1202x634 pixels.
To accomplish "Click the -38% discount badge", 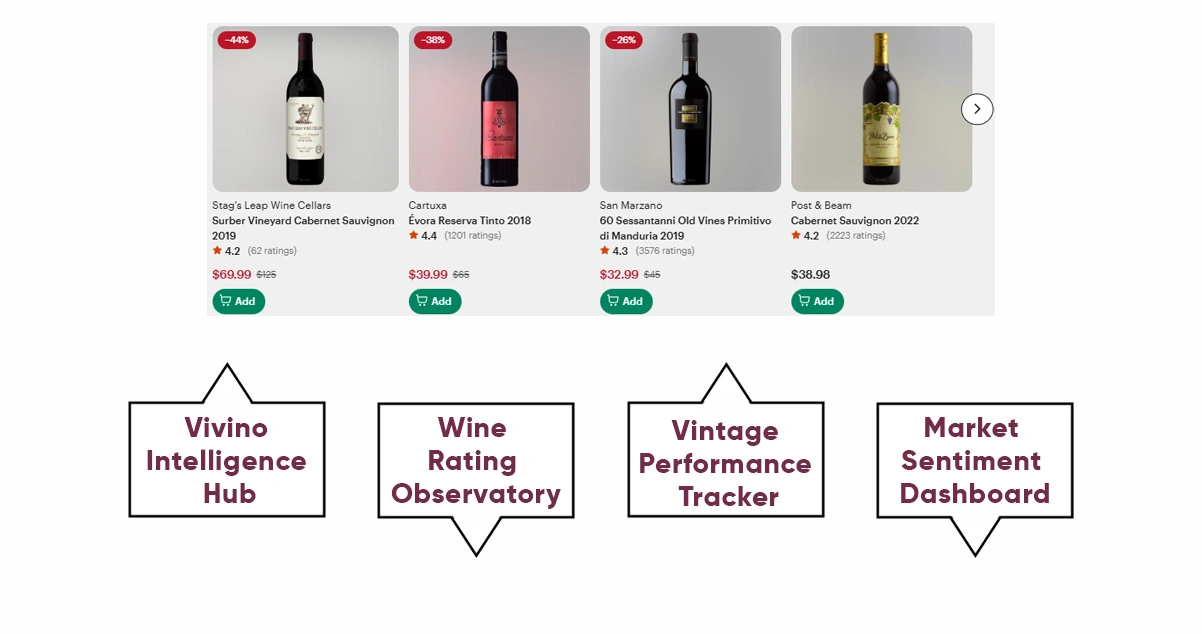I will click(x=433, y=40).
